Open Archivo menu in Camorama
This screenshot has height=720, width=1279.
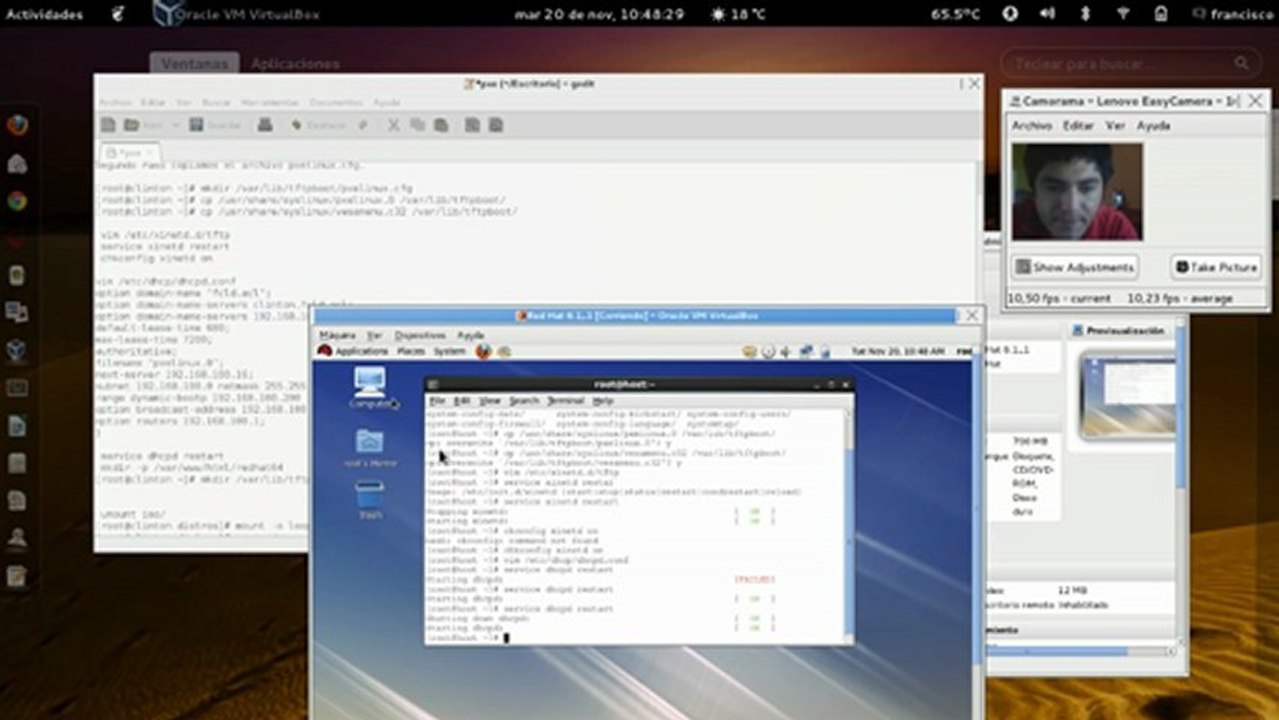1031,126
